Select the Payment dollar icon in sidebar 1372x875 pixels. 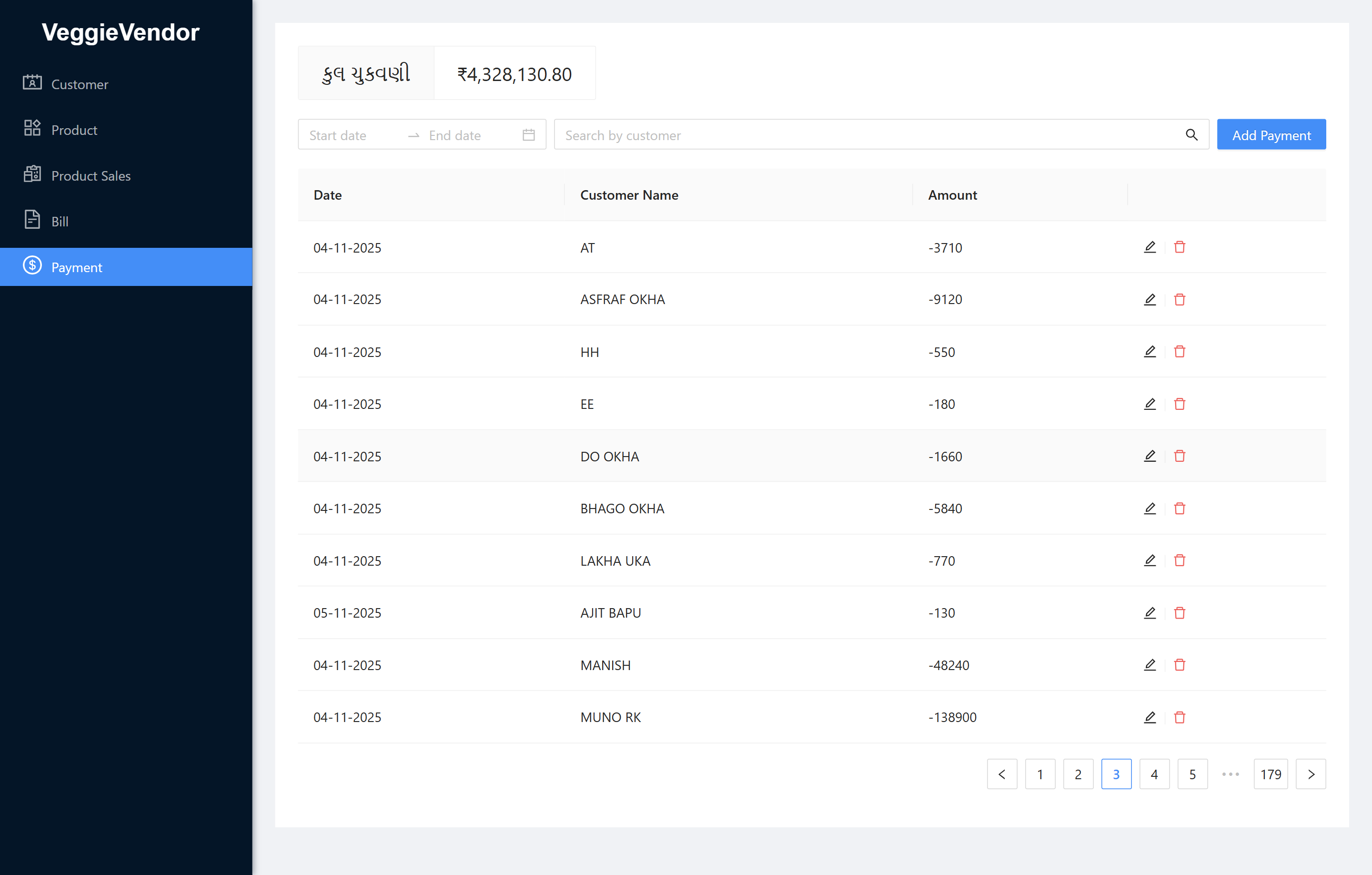click(x=32, y=266)
